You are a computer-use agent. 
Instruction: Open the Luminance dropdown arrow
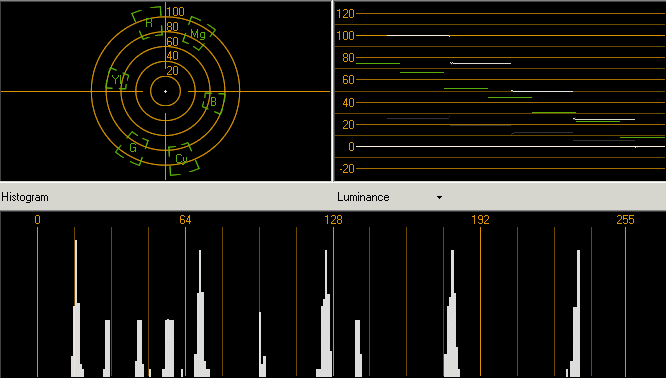tap(439, 197)
